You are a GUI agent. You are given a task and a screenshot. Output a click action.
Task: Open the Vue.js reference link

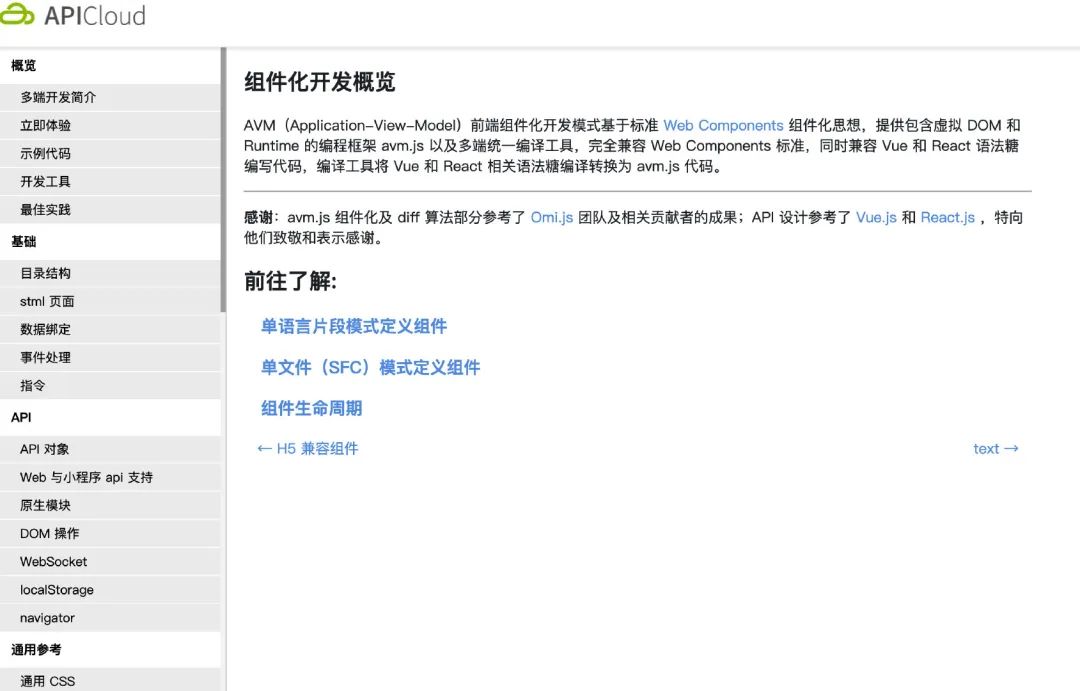(x=877, y=217)
